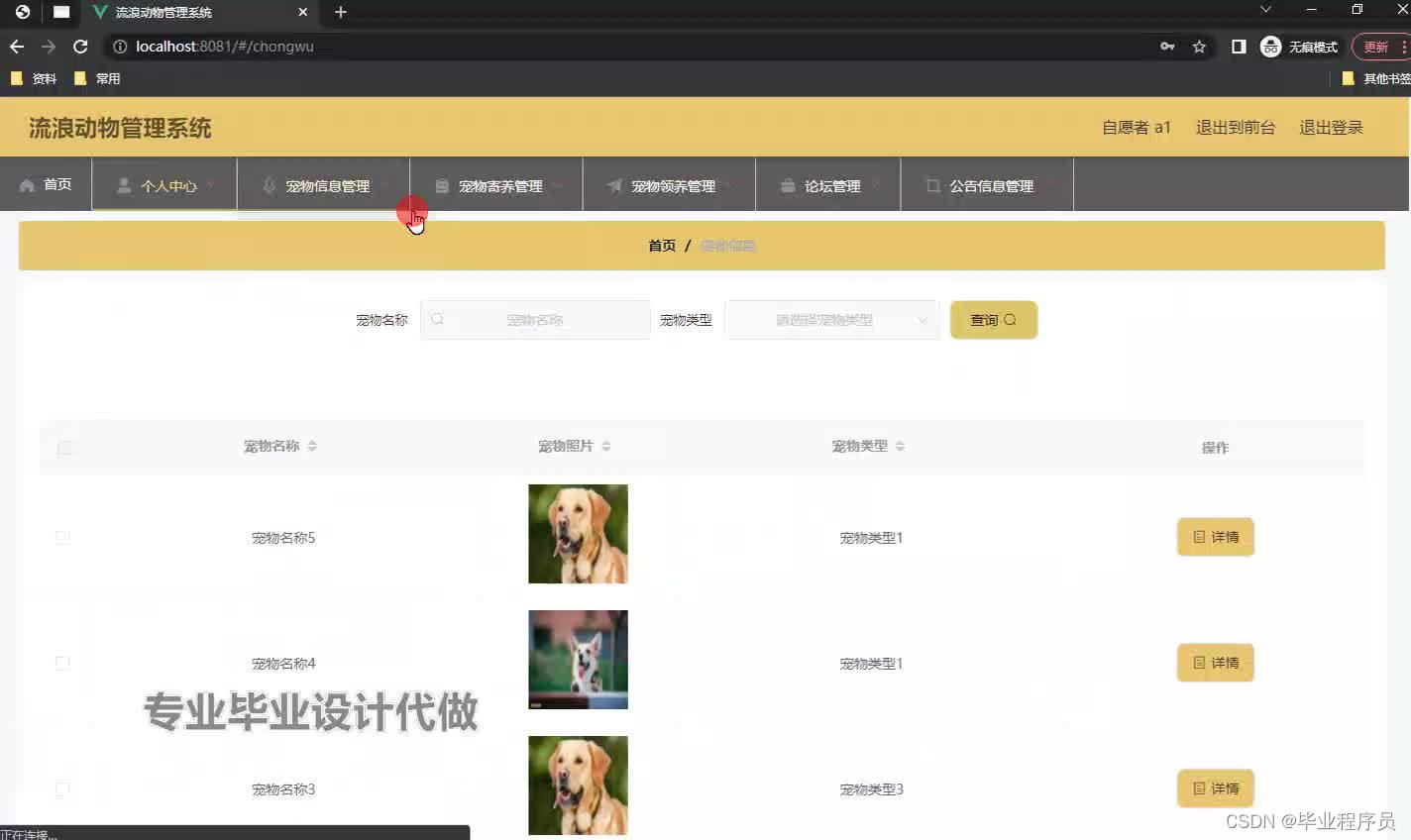1411x840 pixels.
Task: Click 退出登录 link
Action: click(1331, 127)
